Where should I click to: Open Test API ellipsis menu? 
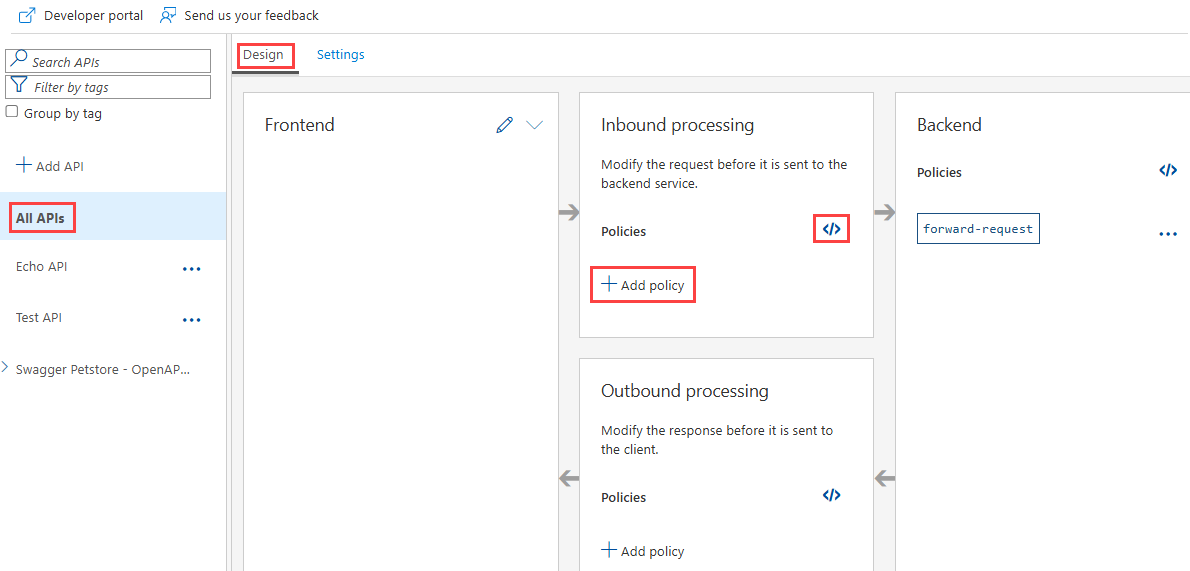point(192,320)
